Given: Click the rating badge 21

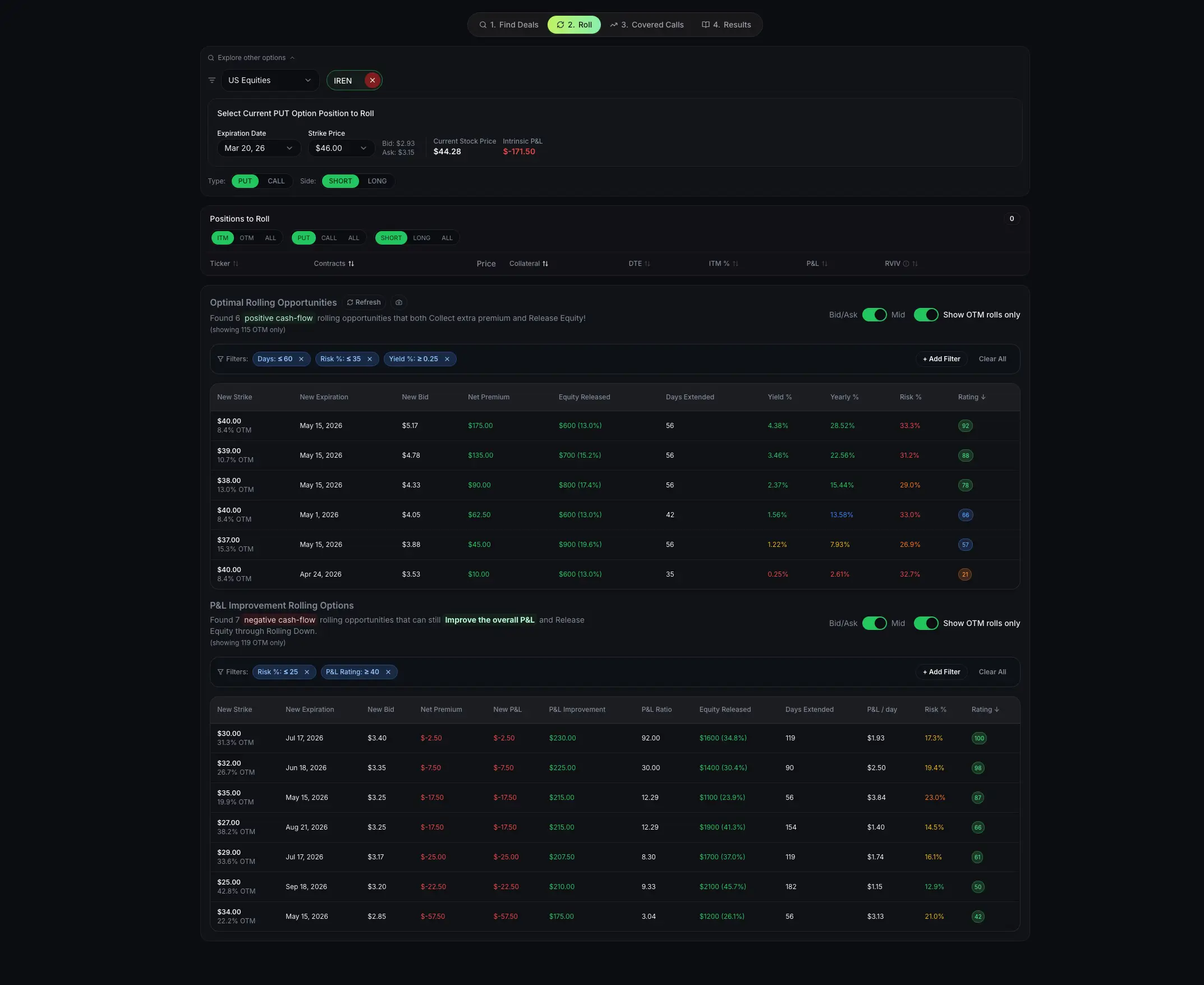Looking at the screenshot, I should click(965, 575).
